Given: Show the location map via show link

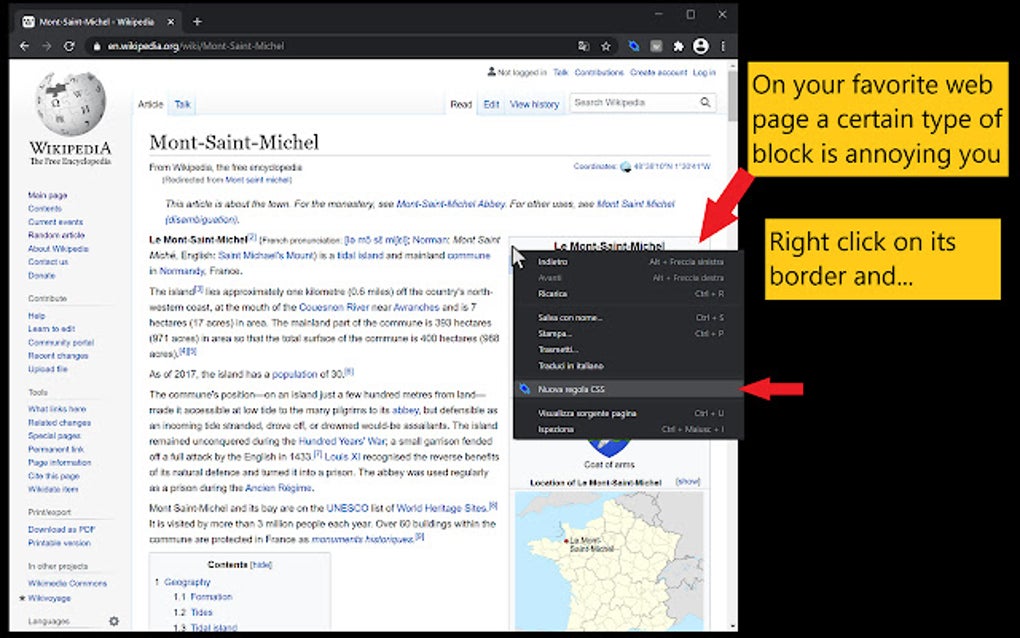Looking at the screenshot, I should click(688, 482).
